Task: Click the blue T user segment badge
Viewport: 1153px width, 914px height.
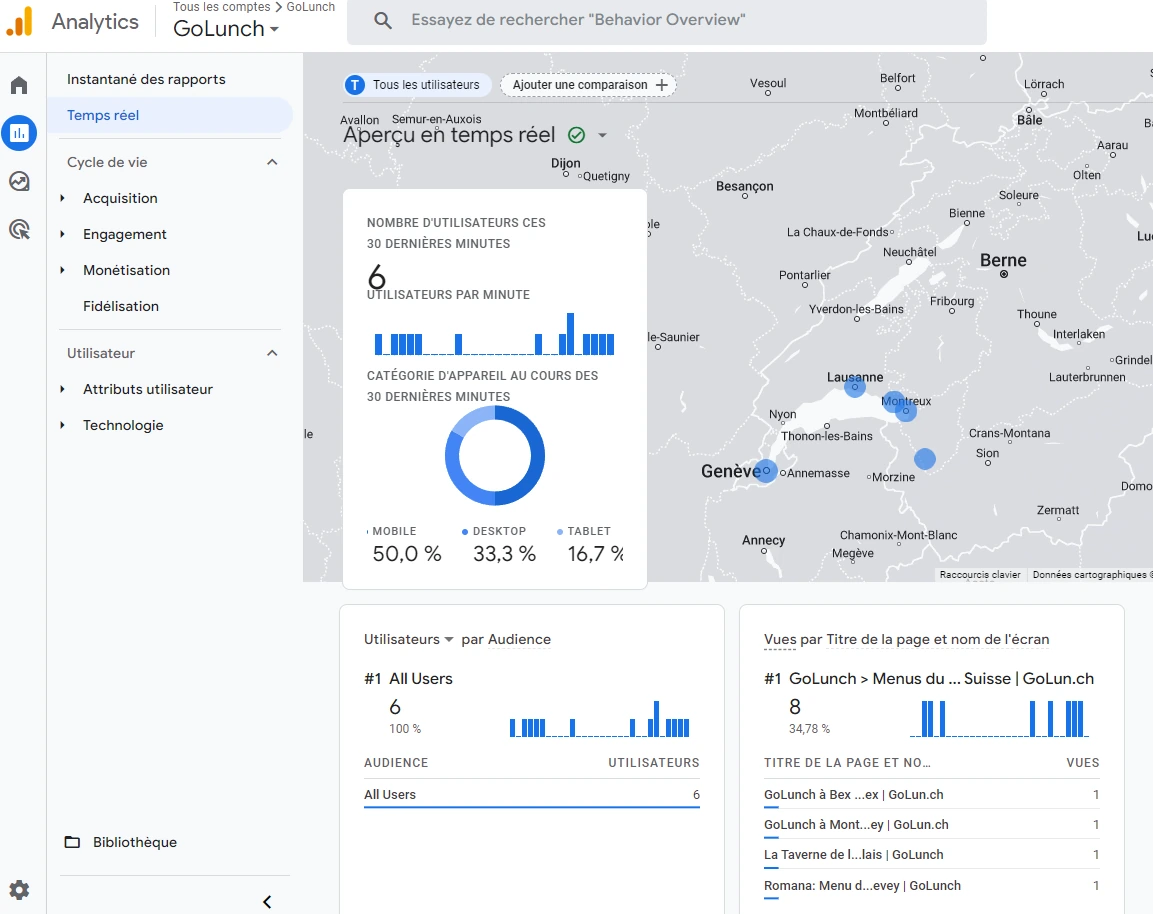Action: pos(355,85)
